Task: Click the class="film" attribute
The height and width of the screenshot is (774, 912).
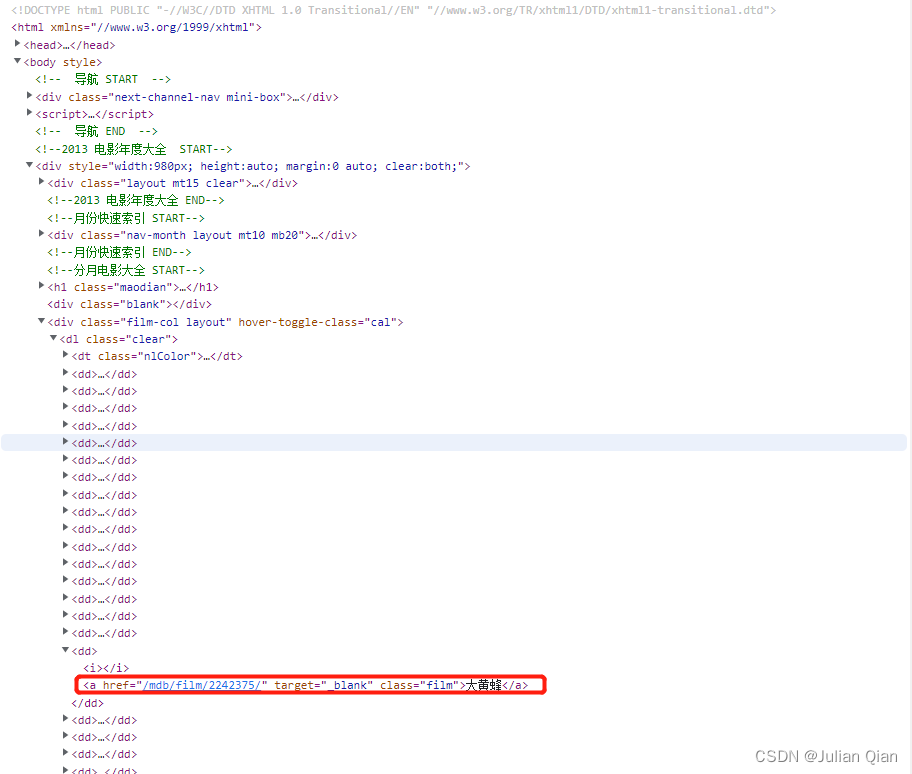Action: click(419, 685)
